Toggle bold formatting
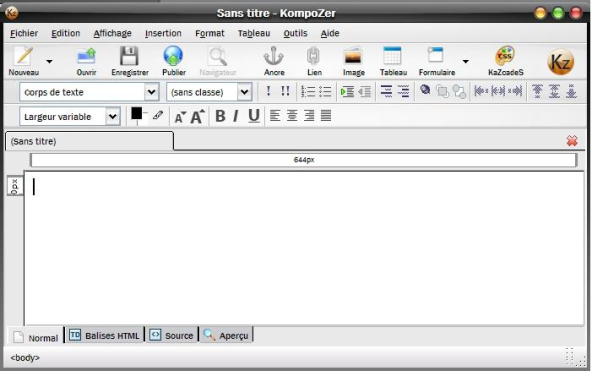The height and width of the screenshot is (371, 592). pyautogui.click(x=220, y=116)
